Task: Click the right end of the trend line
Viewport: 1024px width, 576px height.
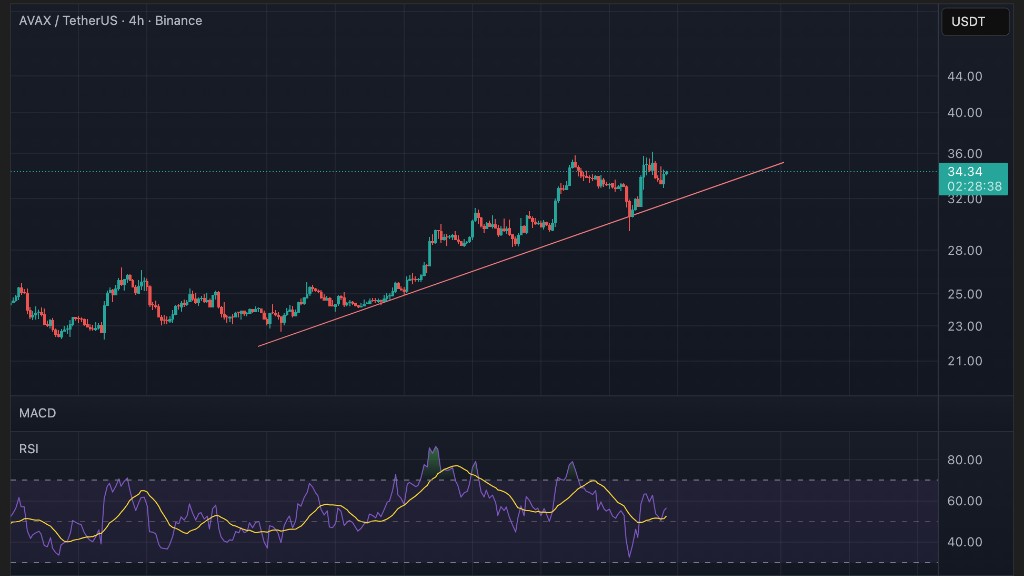Action: [782, 162]
